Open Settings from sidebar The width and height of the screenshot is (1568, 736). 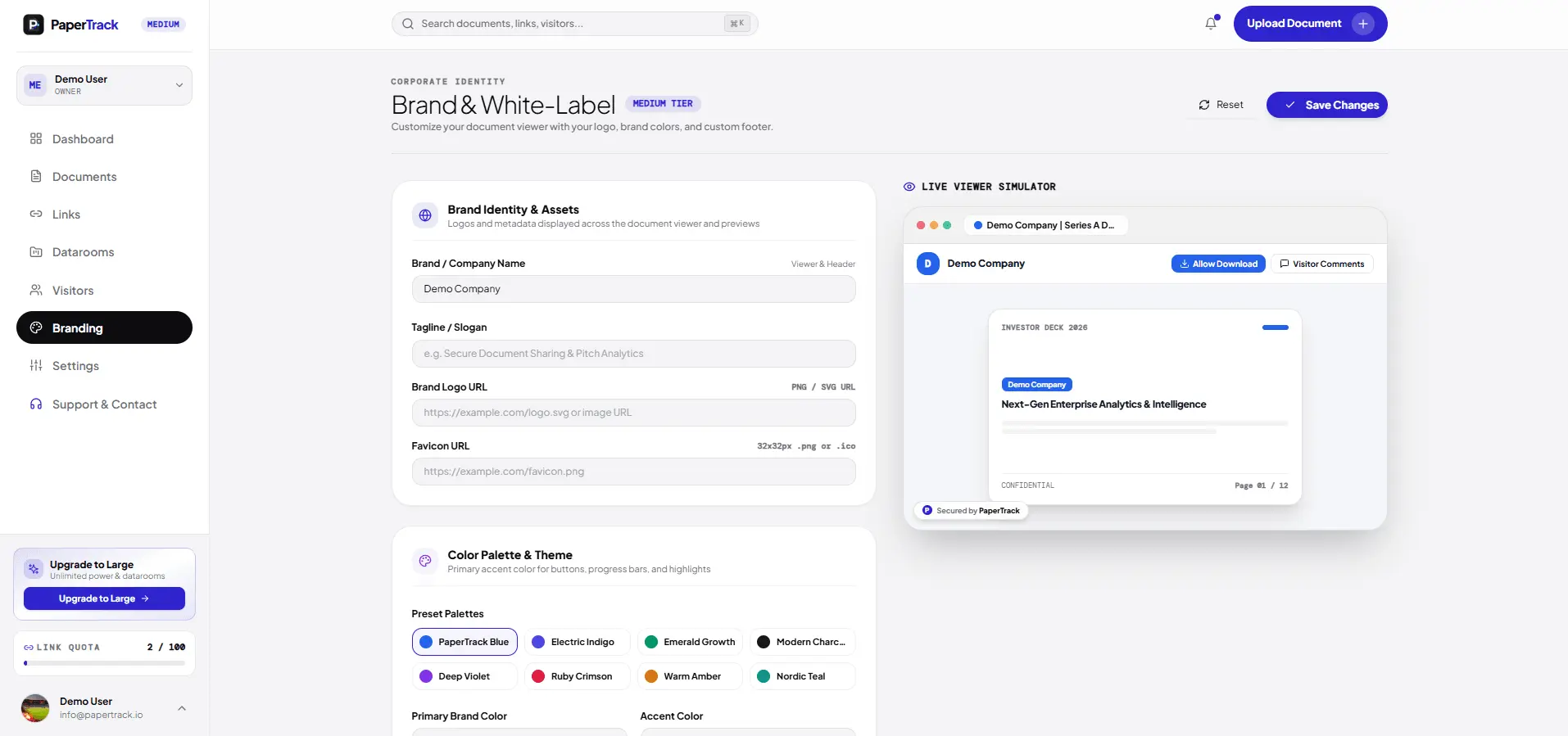(105, 366)
